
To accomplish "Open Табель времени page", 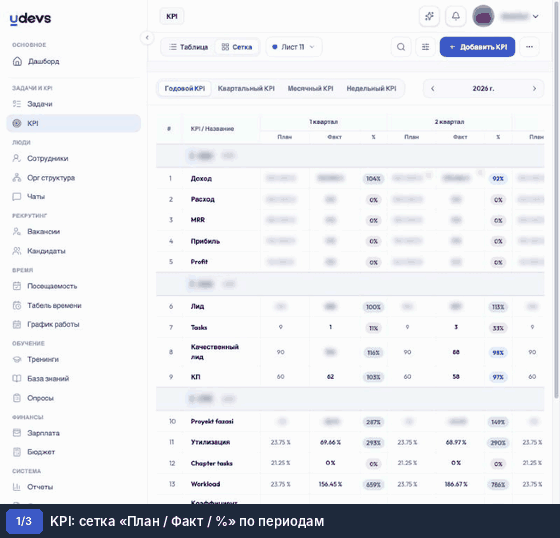I will click(54, 305).
